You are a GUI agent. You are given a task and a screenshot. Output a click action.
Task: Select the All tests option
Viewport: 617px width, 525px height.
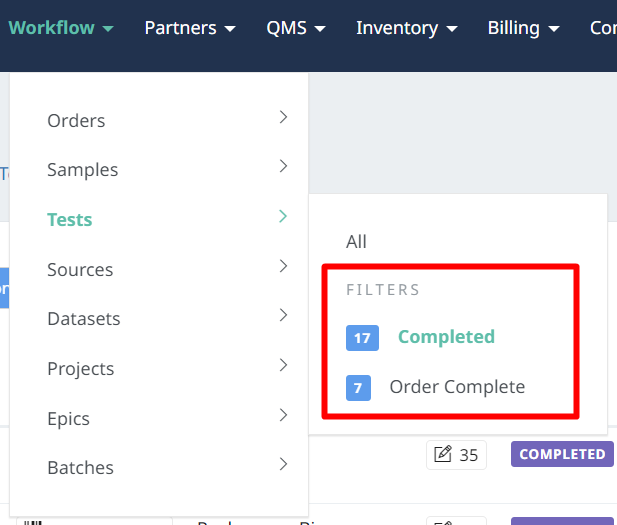pos(357,242)
